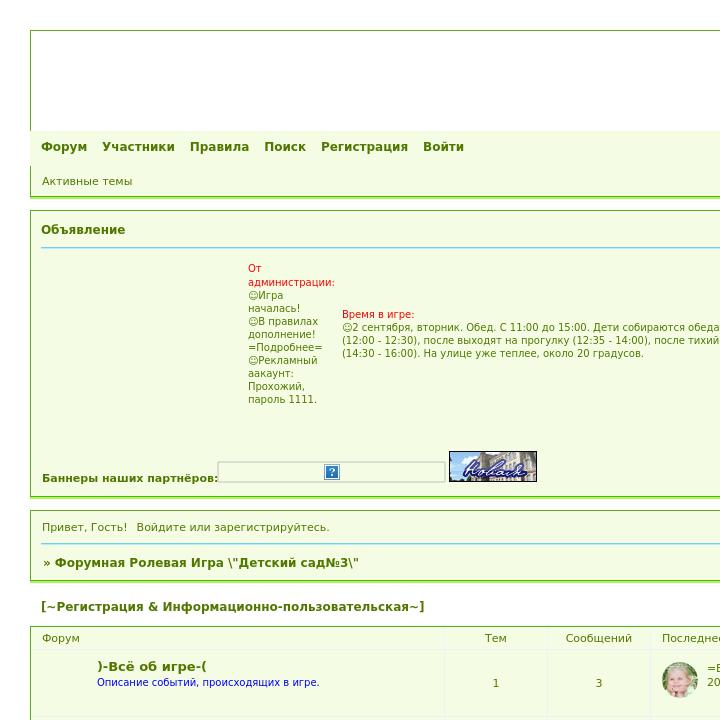The height and width of the screenshot is (720, 720).
Task: Open the Форум menu item
Action: tap(64, 147)
